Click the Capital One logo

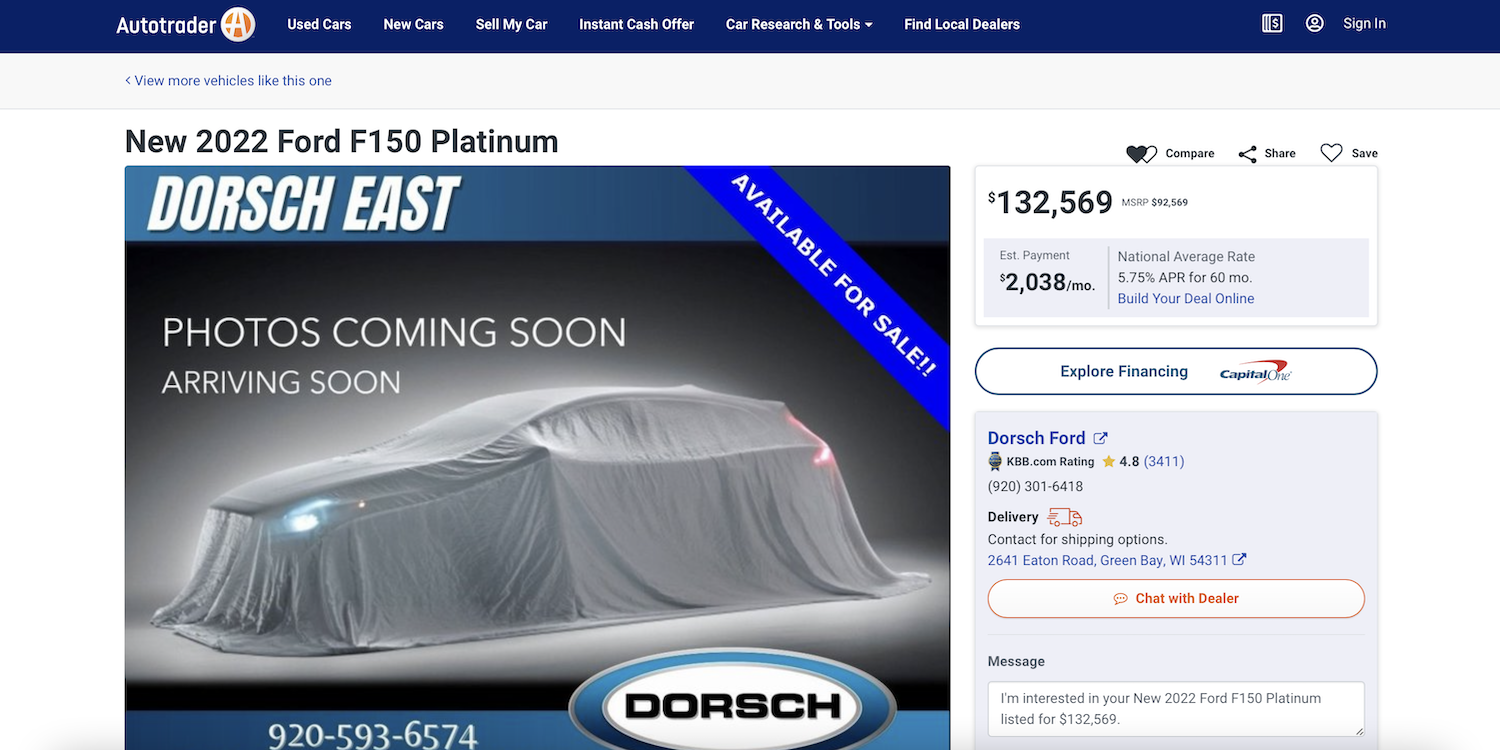(x=1256, y=371)
